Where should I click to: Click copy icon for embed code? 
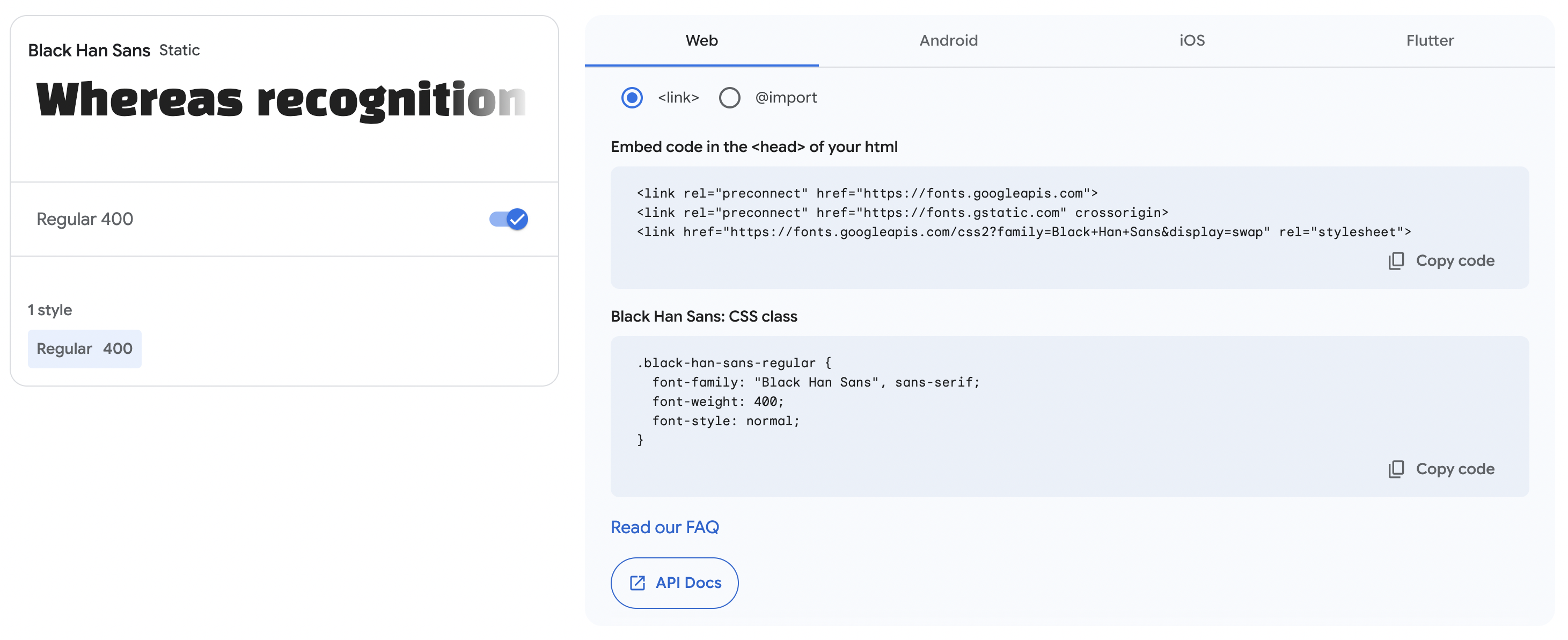1396,260
